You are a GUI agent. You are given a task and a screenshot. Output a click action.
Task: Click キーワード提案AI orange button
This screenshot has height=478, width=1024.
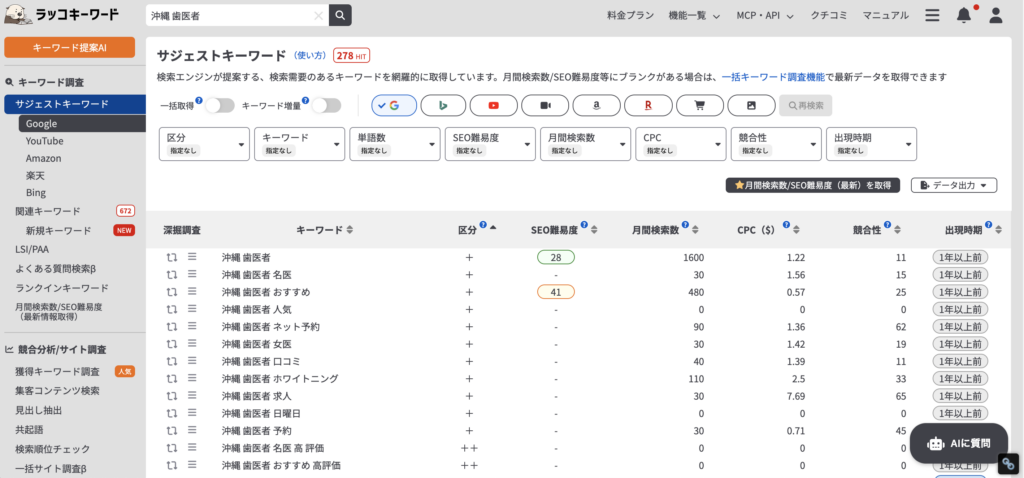(x=70, y=48)
